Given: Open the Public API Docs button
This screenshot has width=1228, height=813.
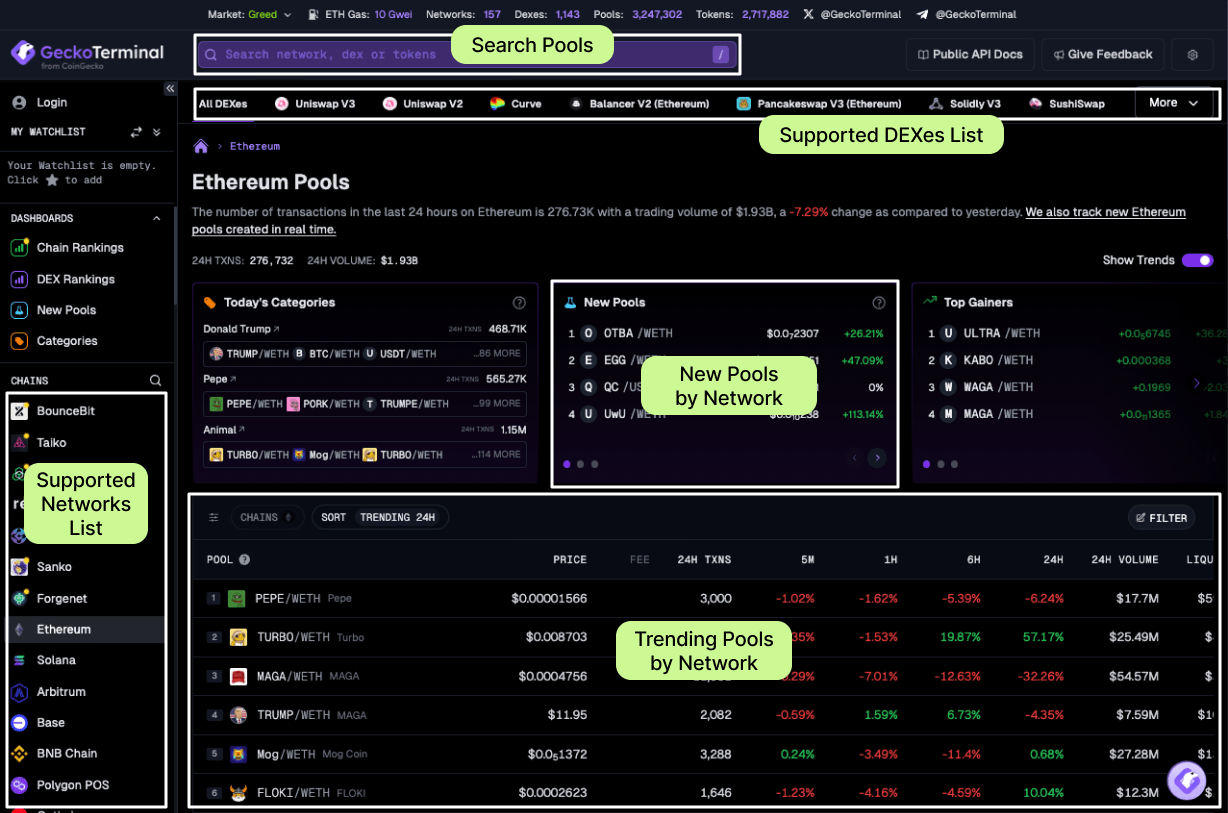Looking at the screenshot, I should tap(970, 55).
